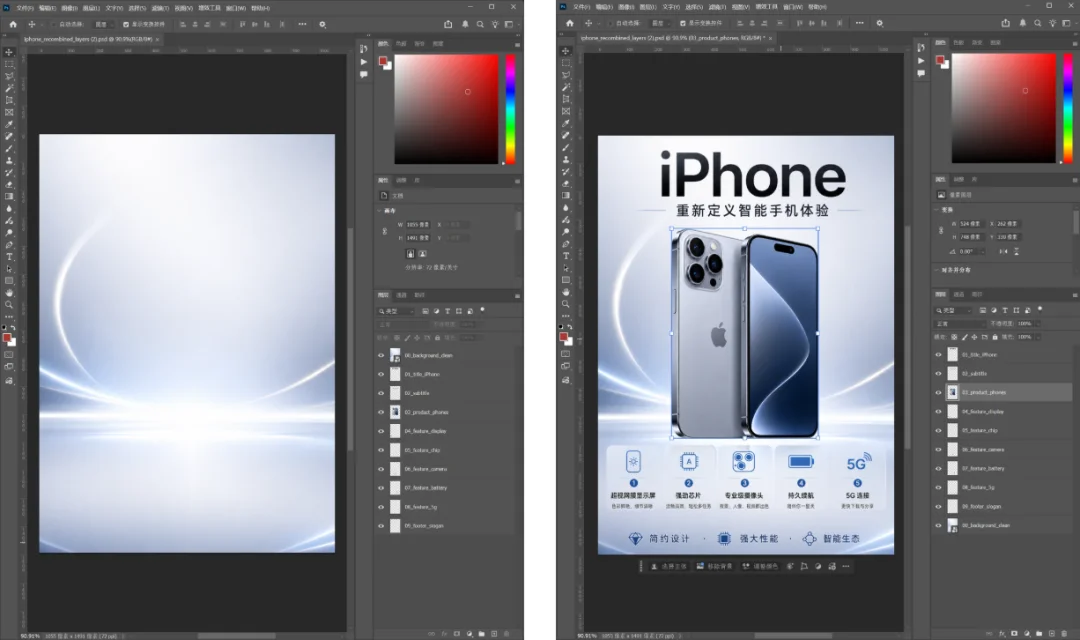Hide 01_title_iPhone layer in left window
The width and height of the screenshot is (1080, 640).
click(381, 374)
